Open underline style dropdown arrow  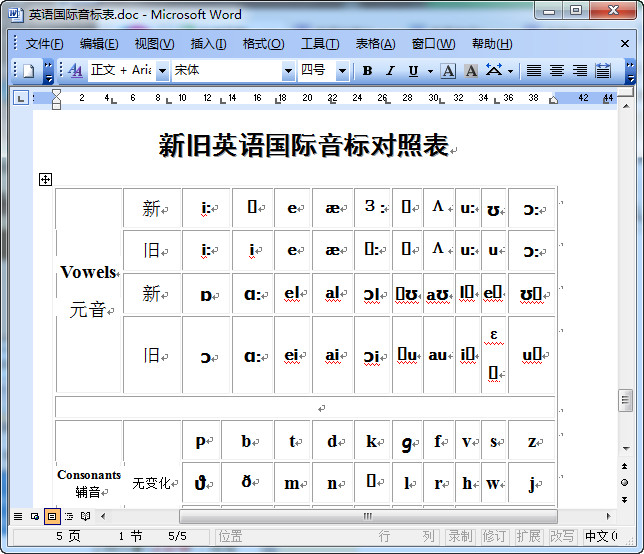(430, 71)
